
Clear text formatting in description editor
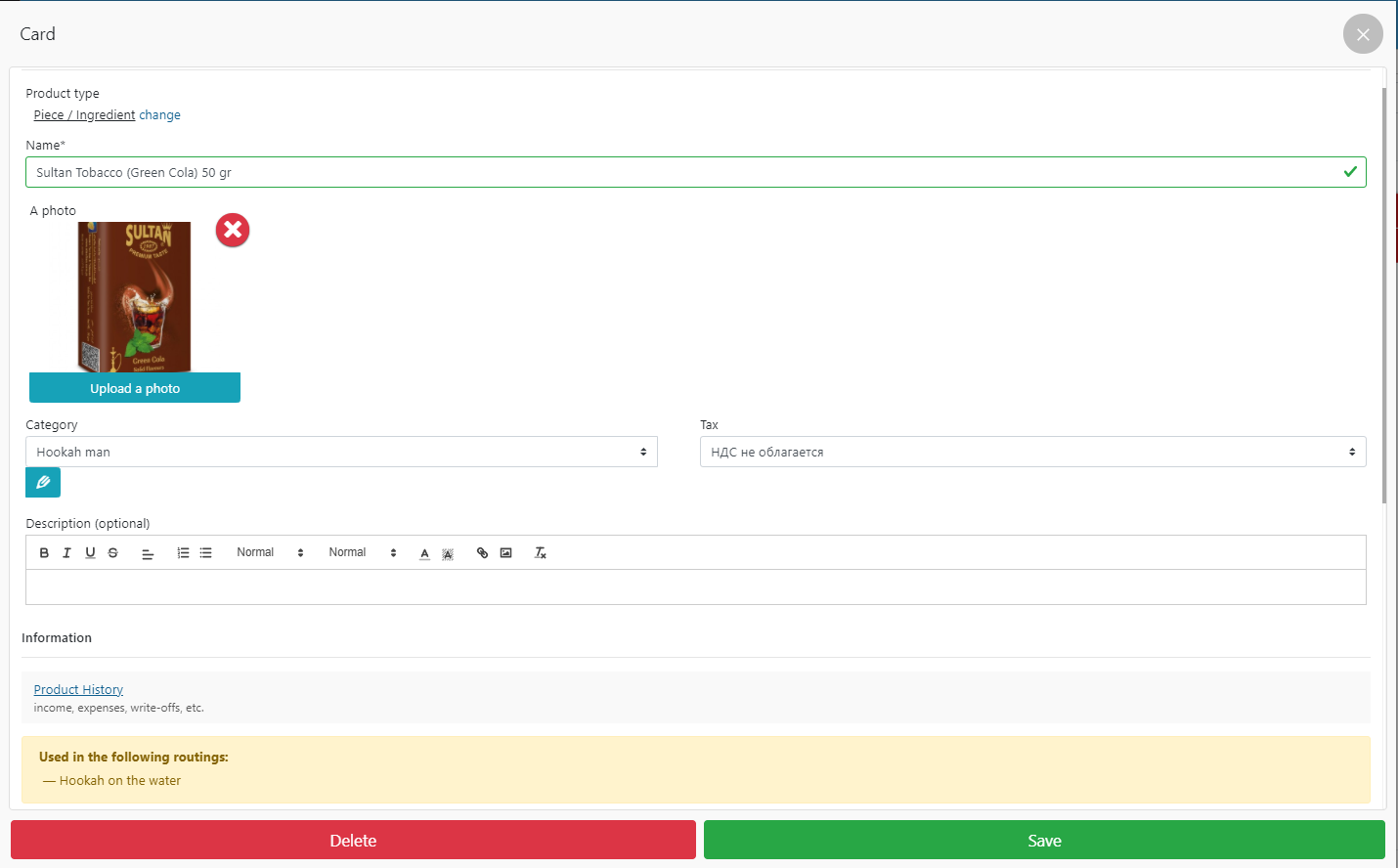point(541,553)
